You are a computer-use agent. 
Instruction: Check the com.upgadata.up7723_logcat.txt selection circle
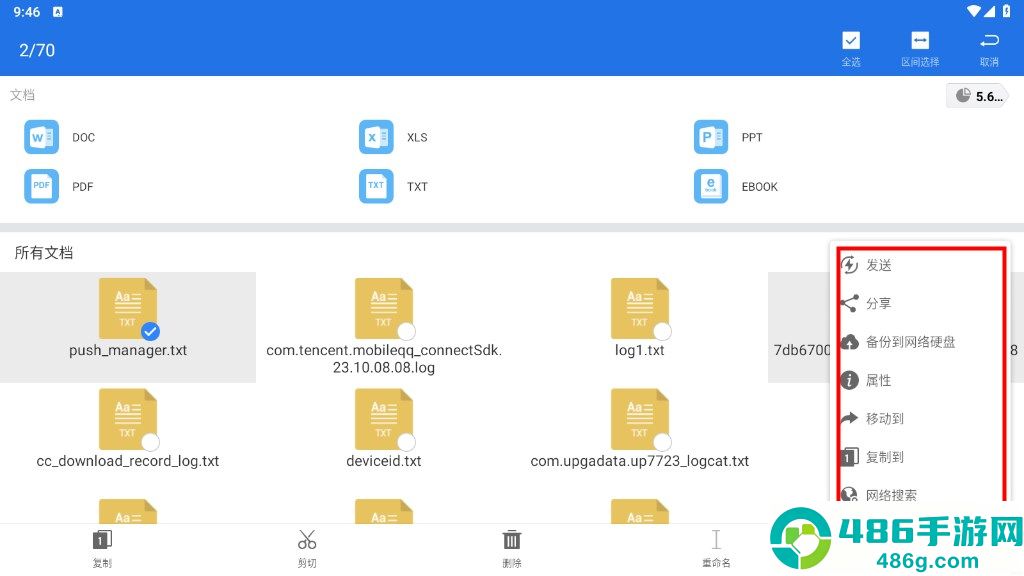tap(662, 442)
